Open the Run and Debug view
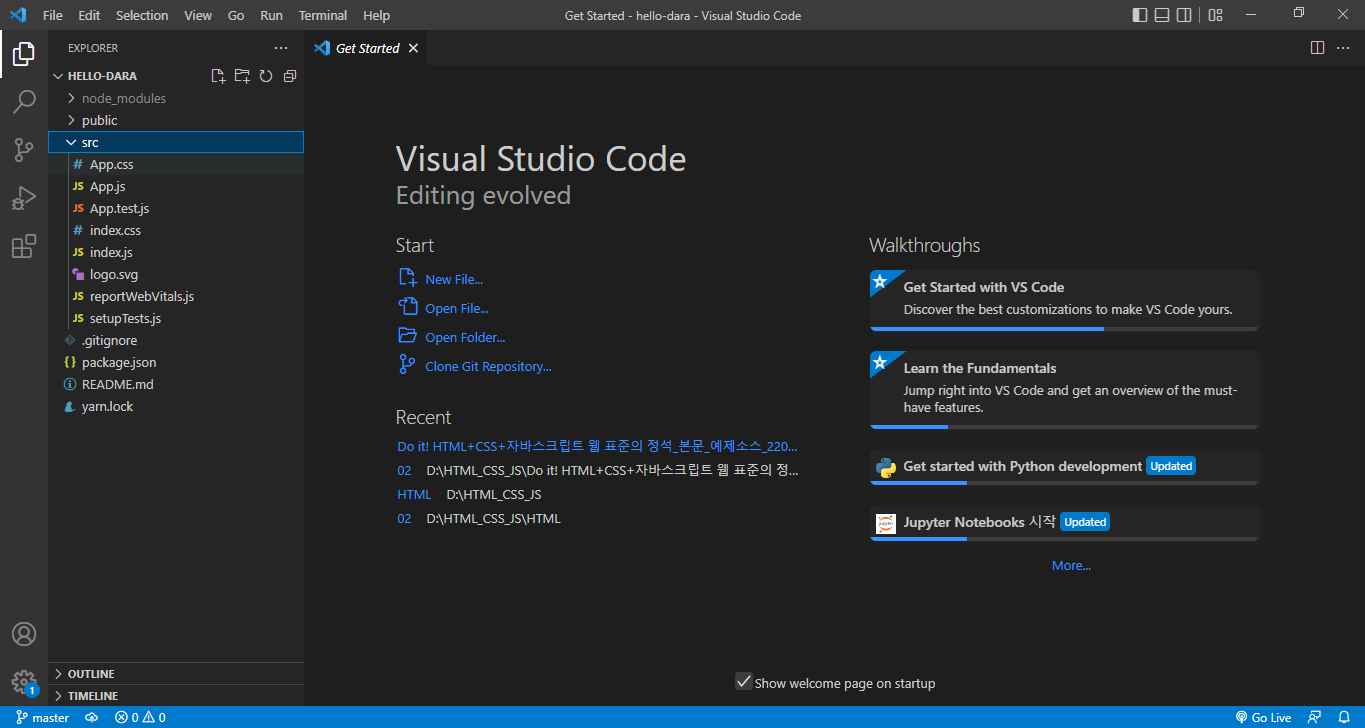The height and width of the screenshot is (728, 1365). [x=24, y=198]
